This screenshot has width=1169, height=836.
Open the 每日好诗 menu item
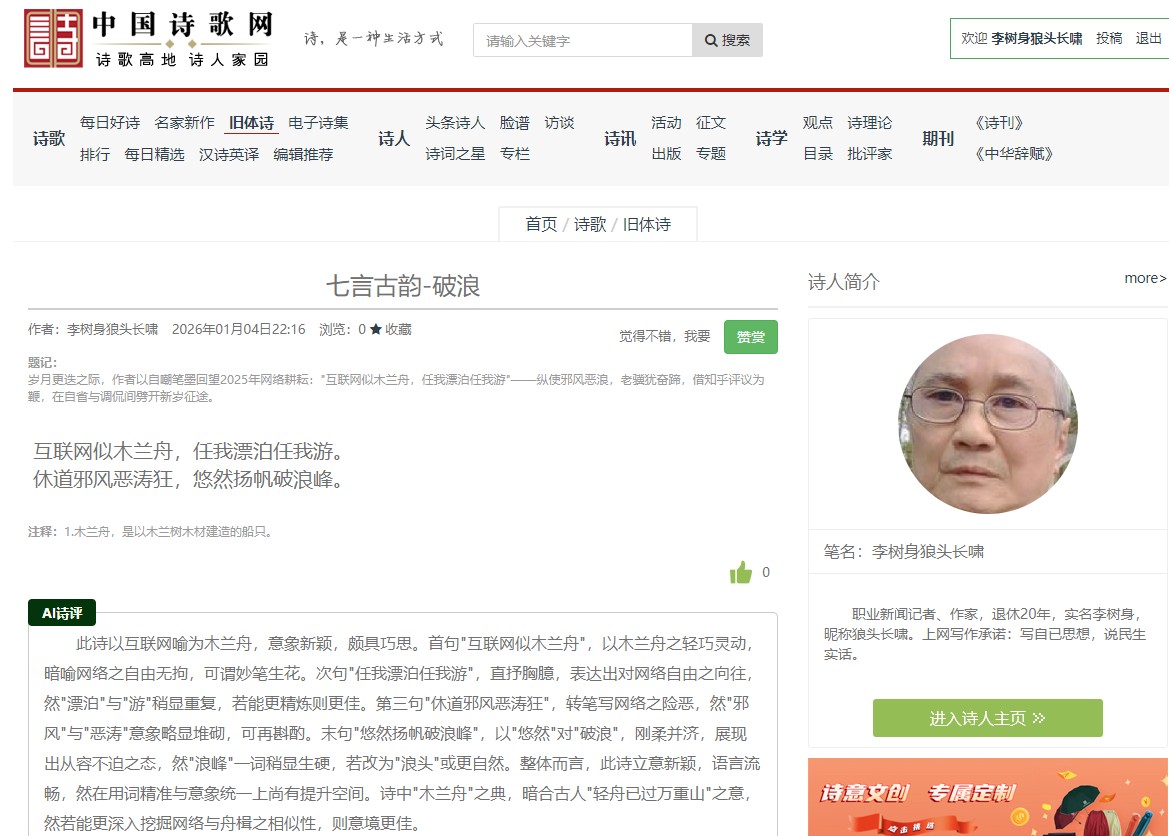pyautogui.click(x=110, y=123)
